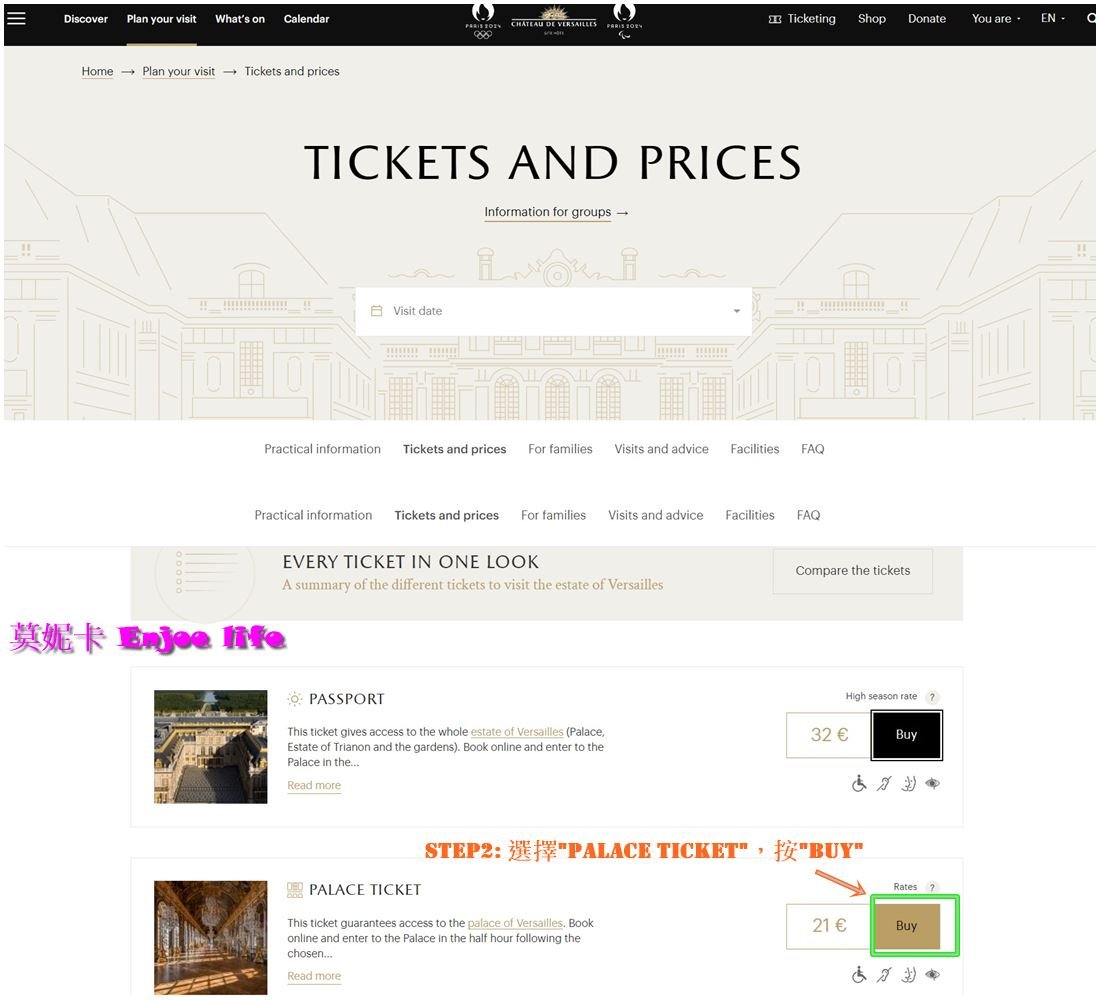Open Plan your visit in top navigation
1100x1000 pixels.
coord(161,19)
